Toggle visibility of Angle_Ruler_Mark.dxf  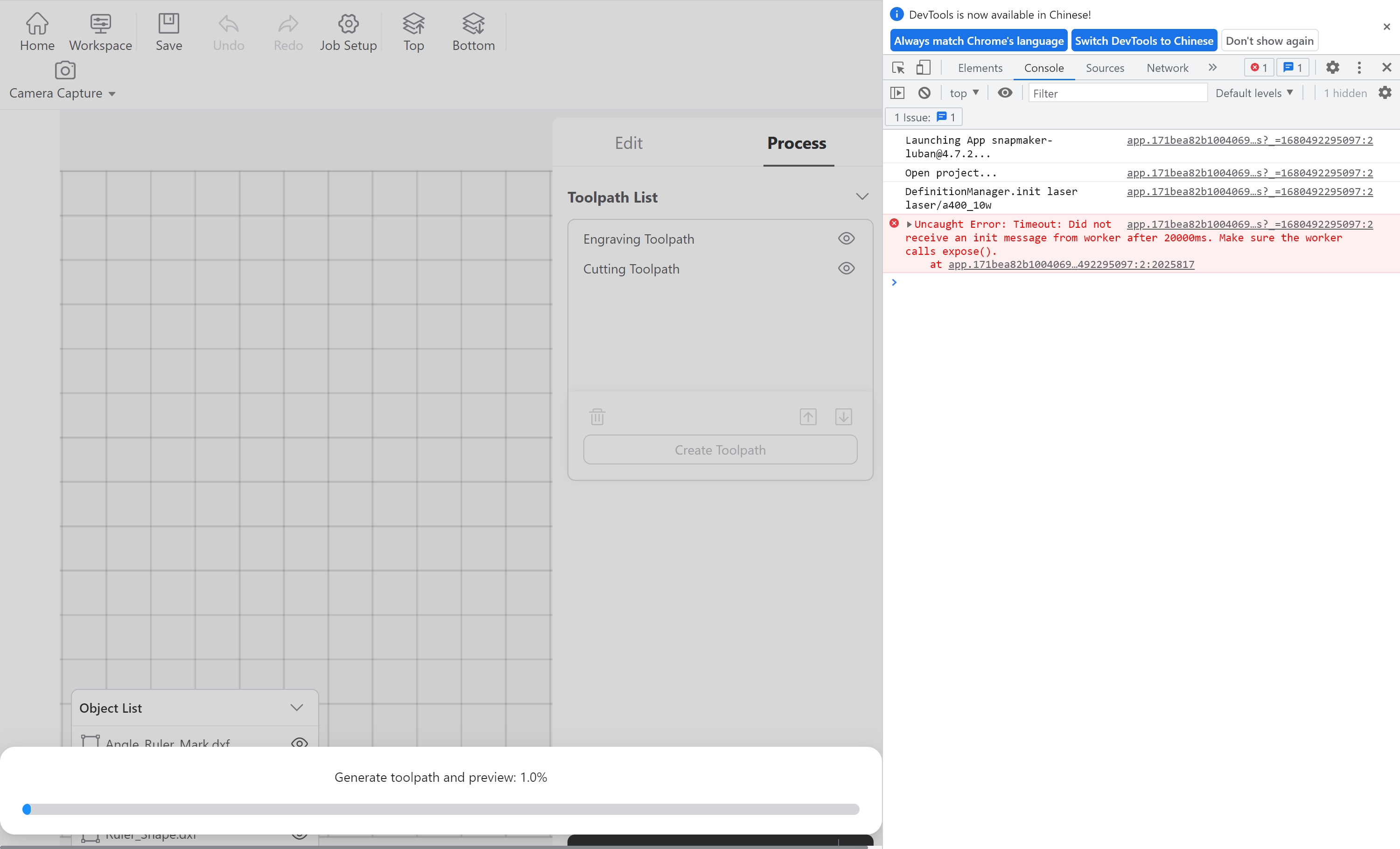pos(300,744)
